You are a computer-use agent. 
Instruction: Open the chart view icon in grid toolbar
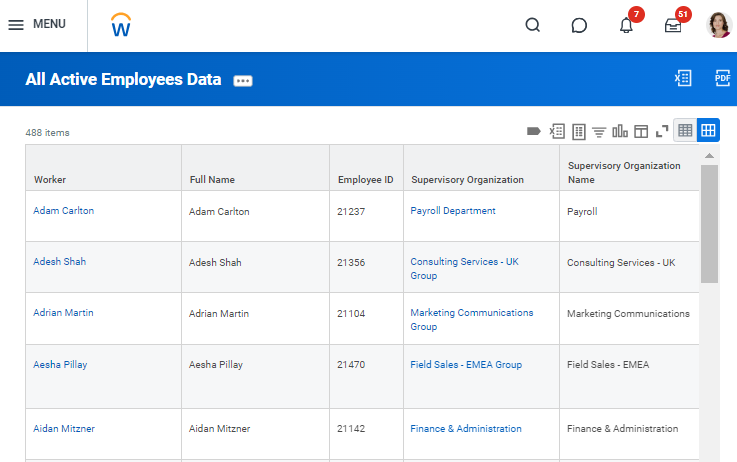[x=620, y=131]
